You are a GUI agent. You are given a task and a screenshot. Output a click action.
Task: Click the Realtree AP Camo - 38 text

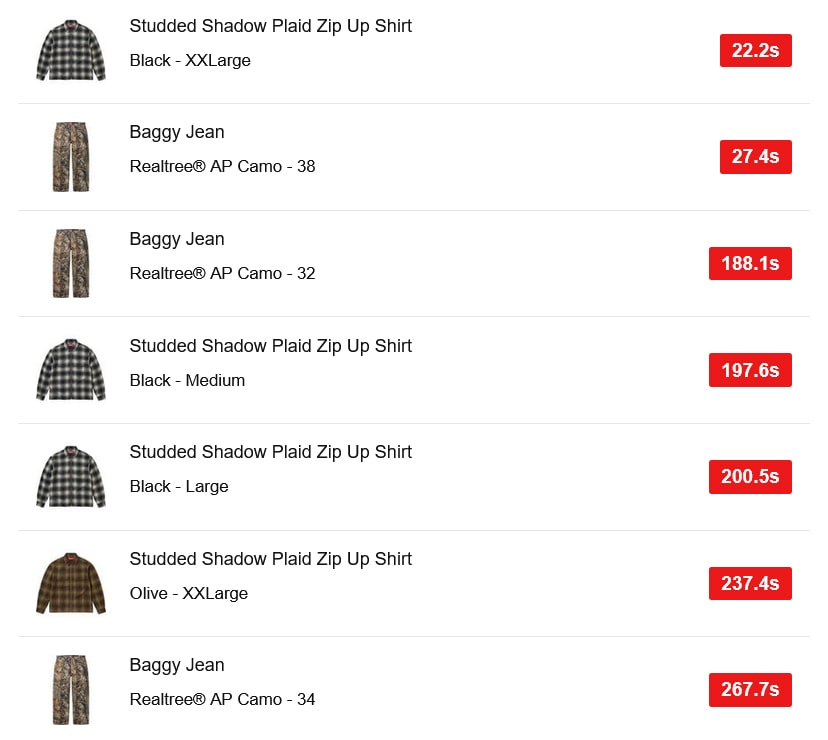tap(222, 166)
